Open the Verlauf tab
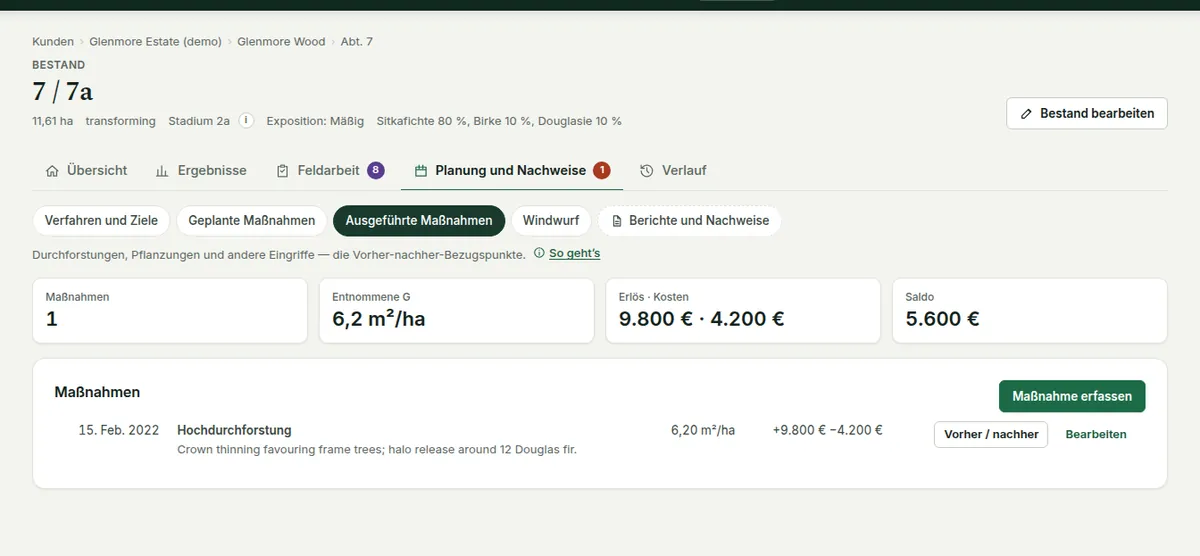This screenshot has width=1200, height=556. (x=673, y=171)
